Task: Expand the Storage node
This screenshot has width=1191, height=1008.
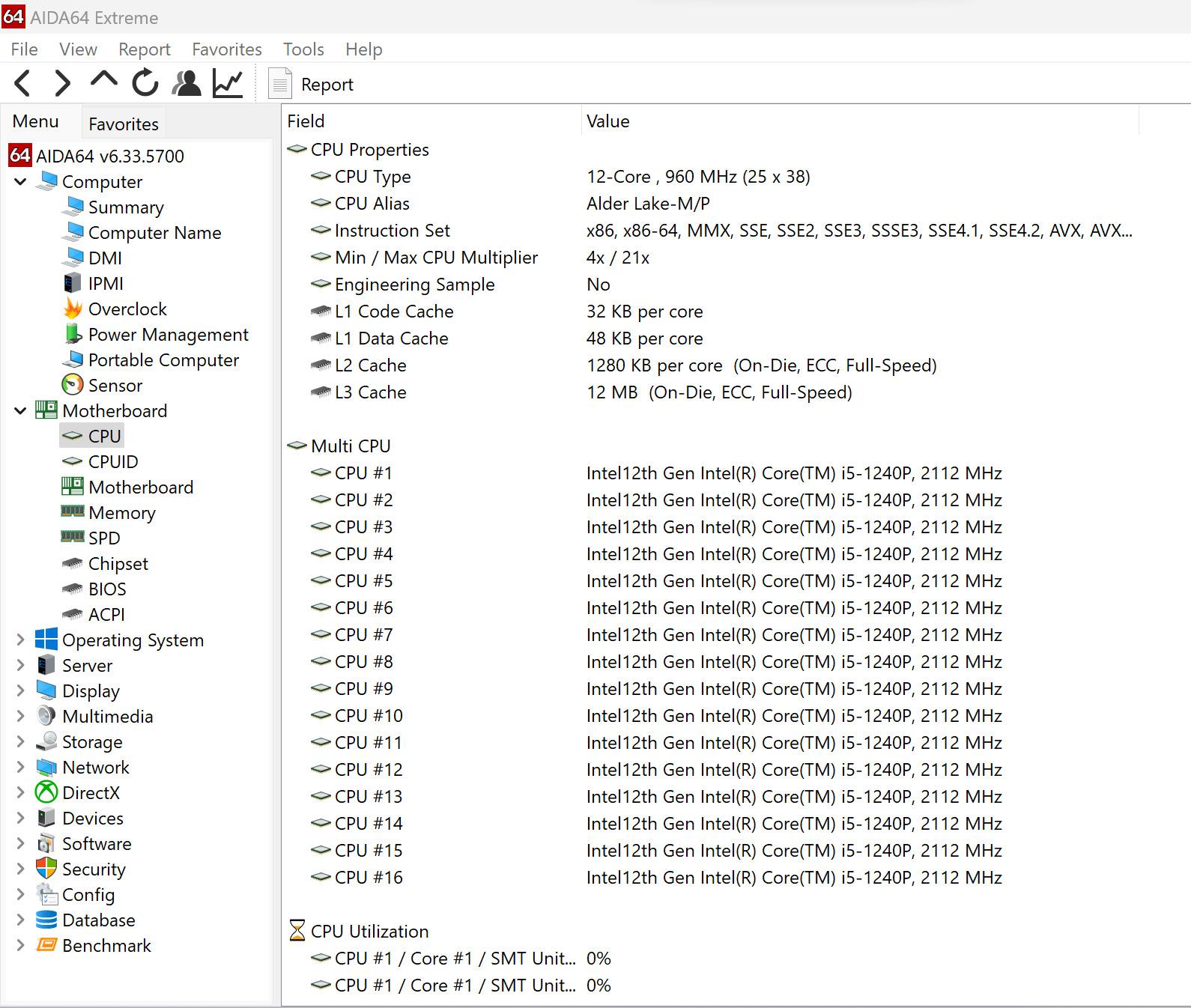Action: [20, 741]
